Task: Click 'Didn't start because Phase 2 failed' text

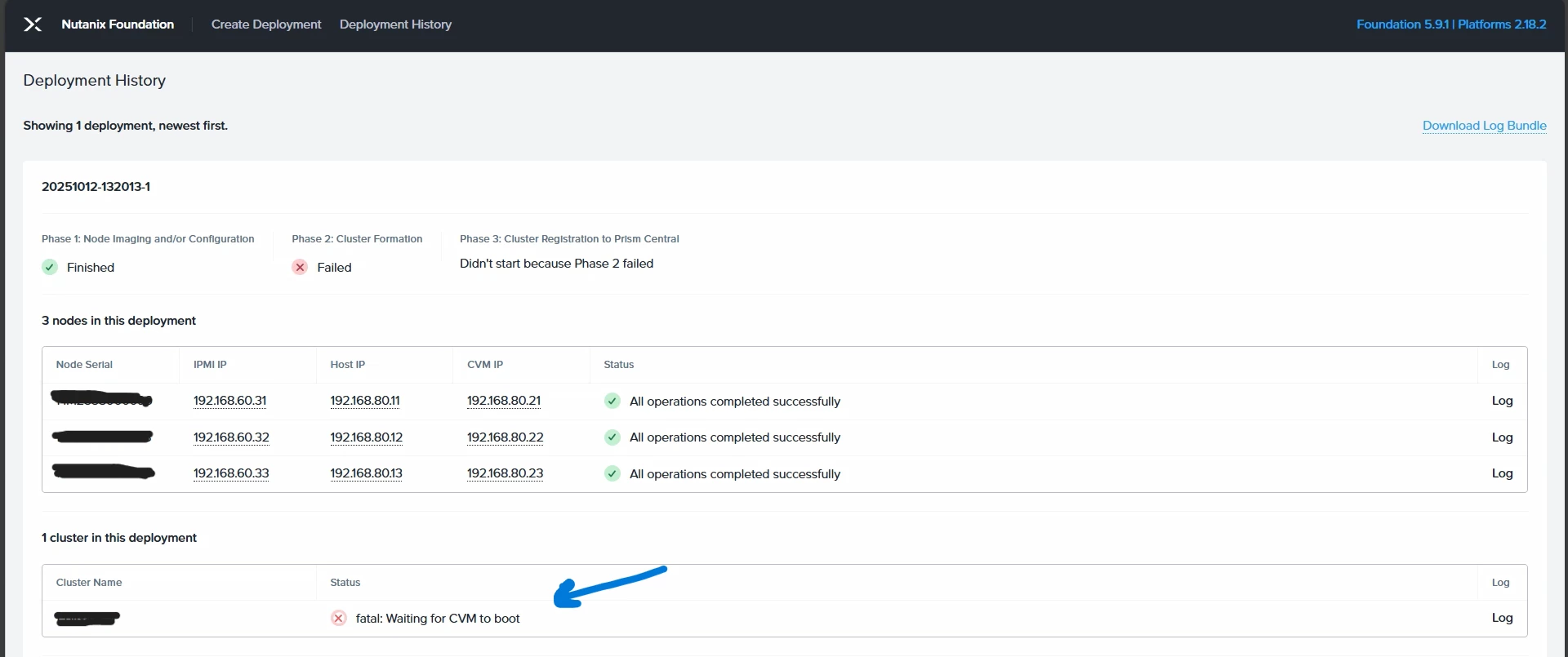Action: 556,264
